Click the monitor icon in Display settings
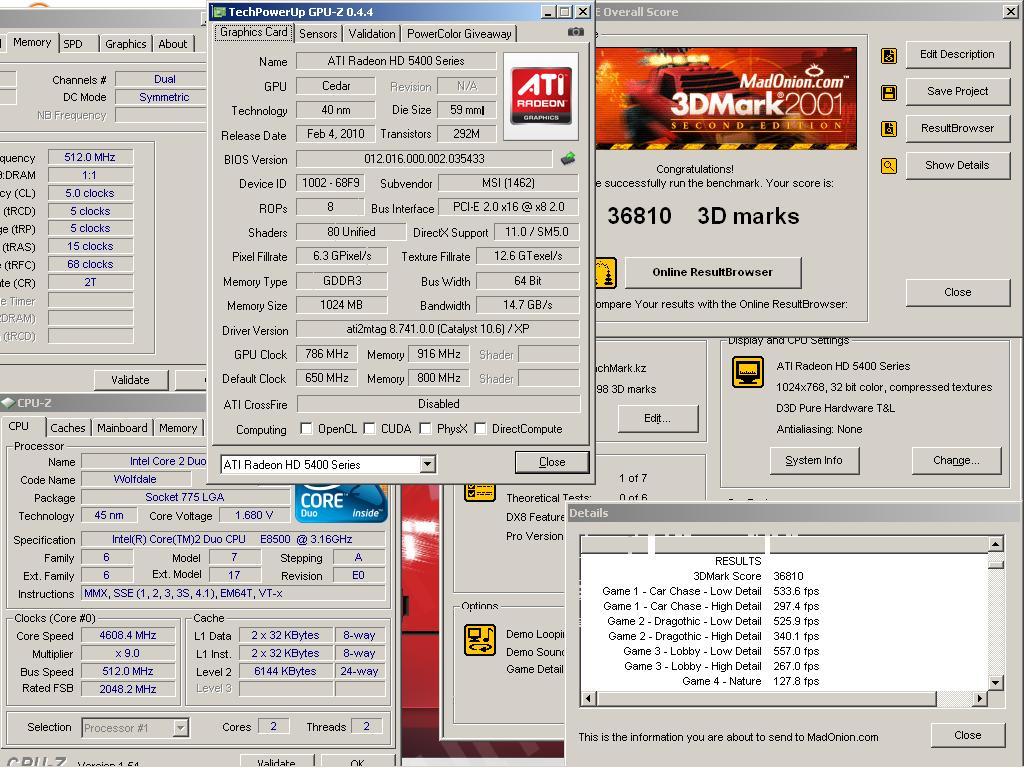The height and width of the screenshot is (768, 1024). pos(748,372)
